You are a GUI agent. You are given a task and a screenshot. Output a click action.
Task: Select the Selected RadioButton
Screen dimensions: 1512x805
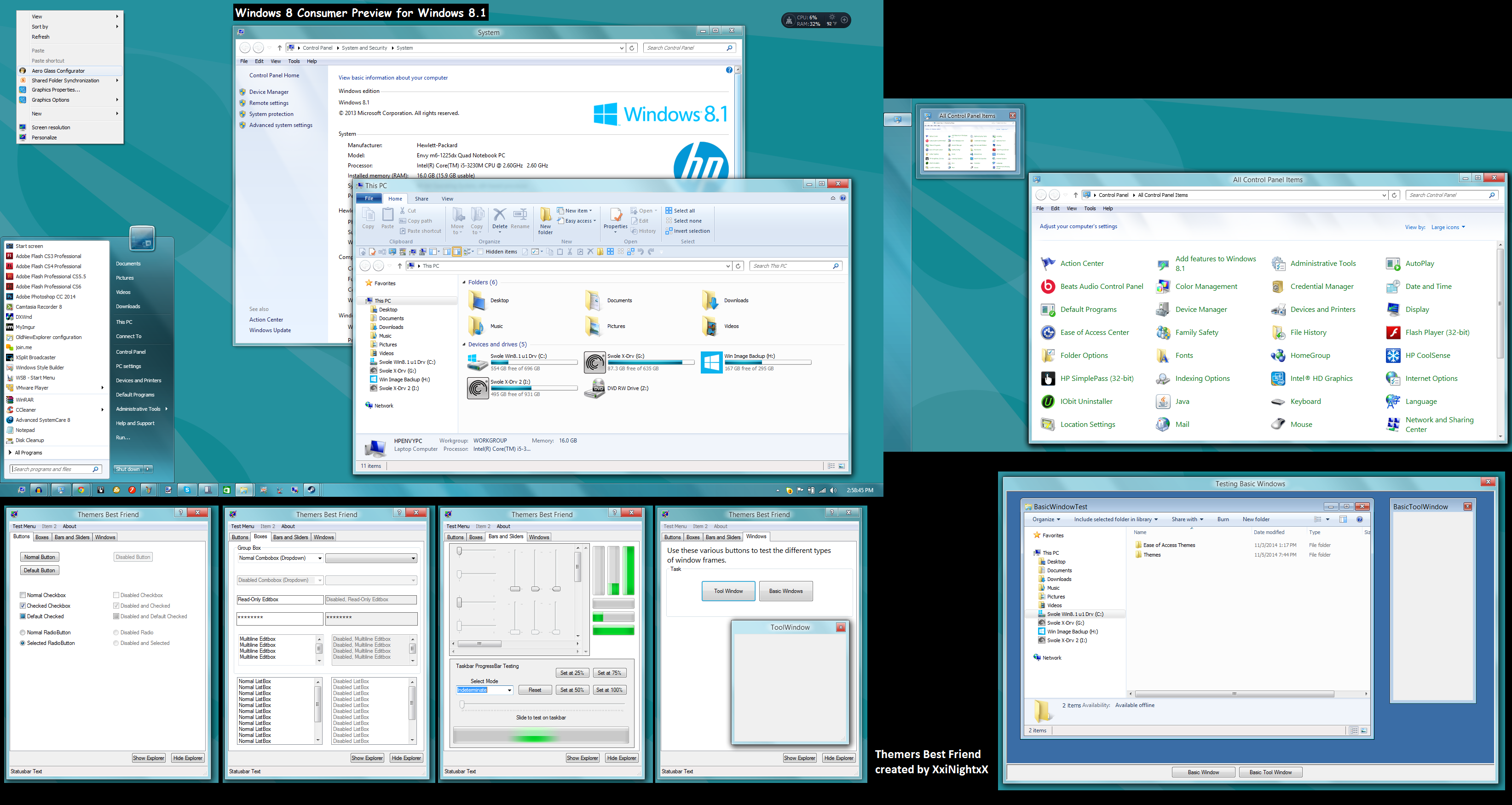23,643
